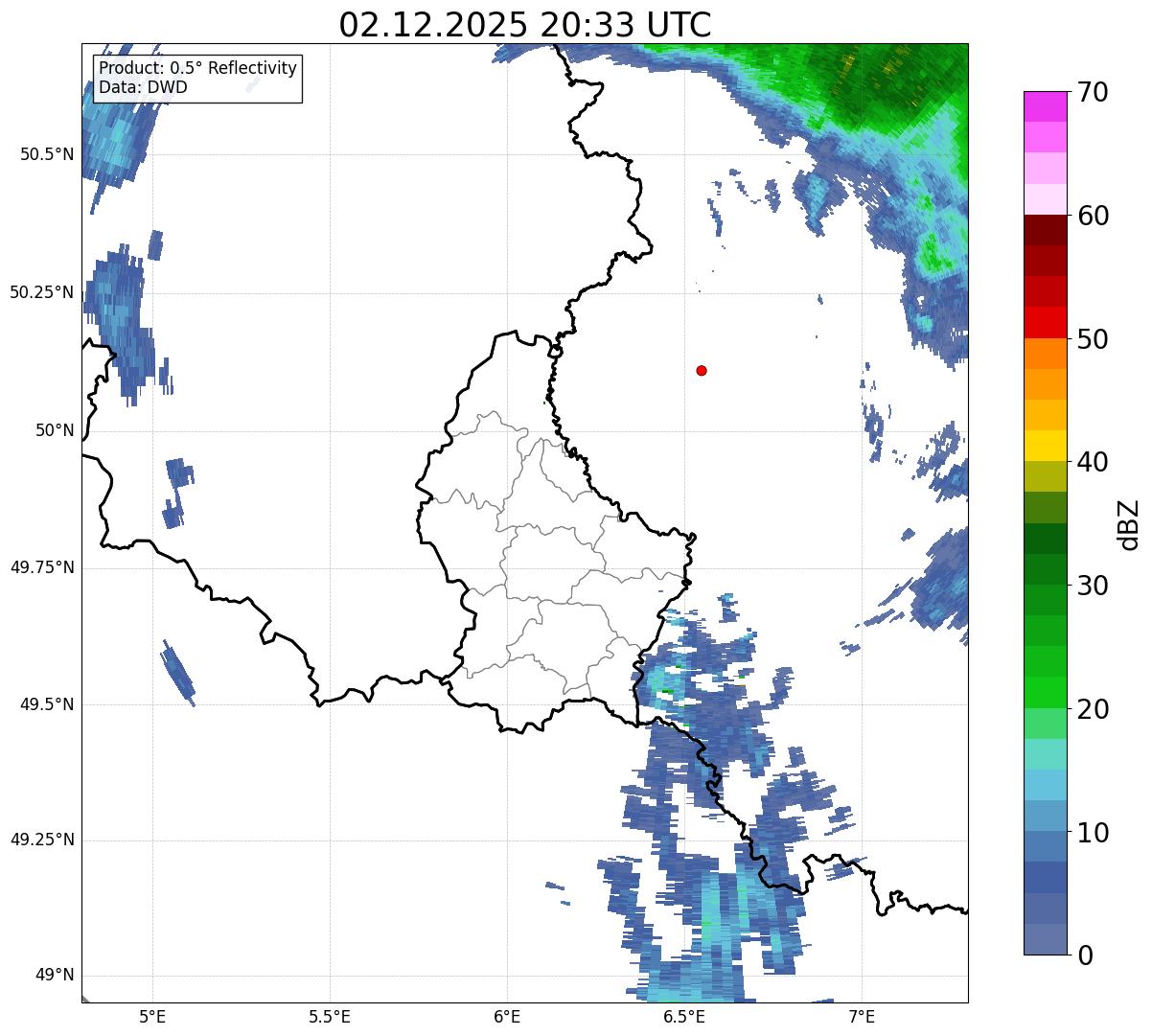This screenshot has width=1152, height=1036.
Task: Click the 'Data: DWD' label
Action: pos(144,88)
